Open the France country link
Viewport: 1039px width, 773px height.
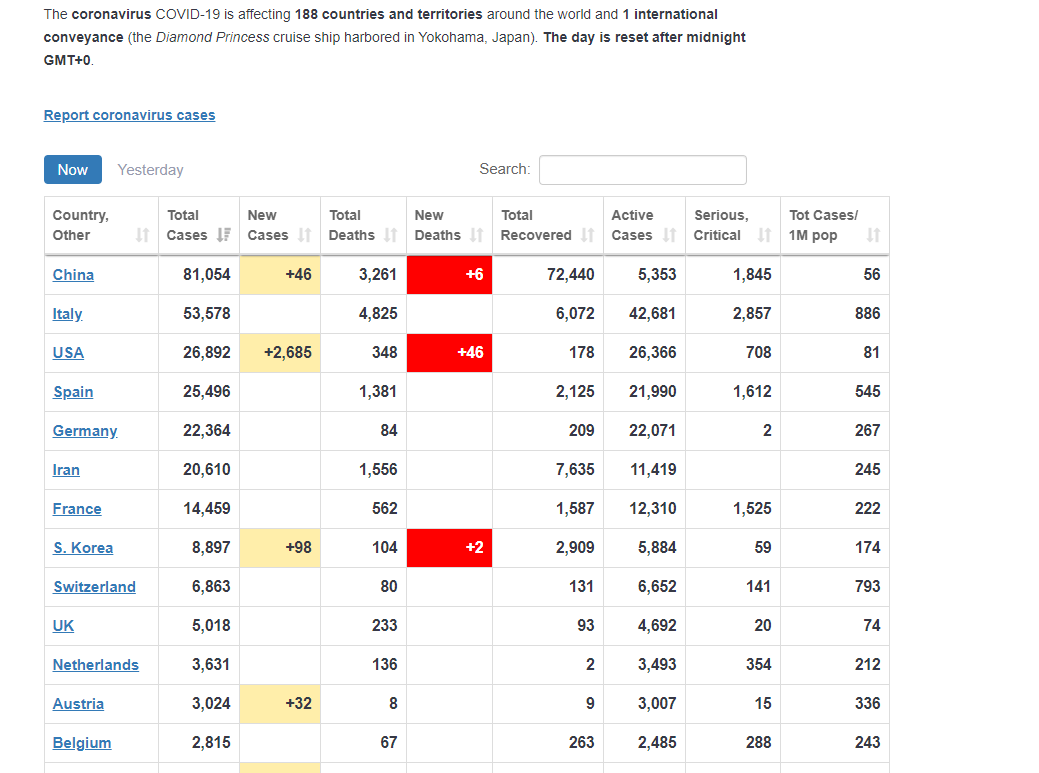pyautogui.click(x=77, y=509)
